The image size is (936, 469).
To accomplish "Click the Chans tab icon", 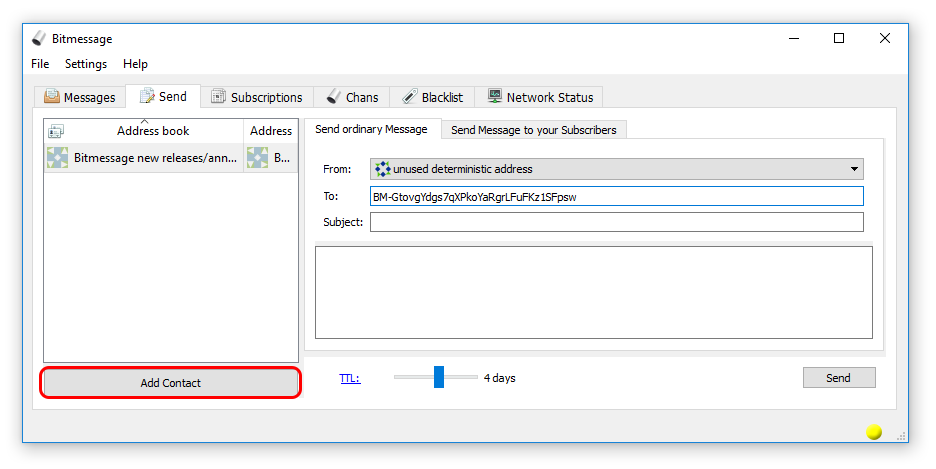I will [334, 96].
